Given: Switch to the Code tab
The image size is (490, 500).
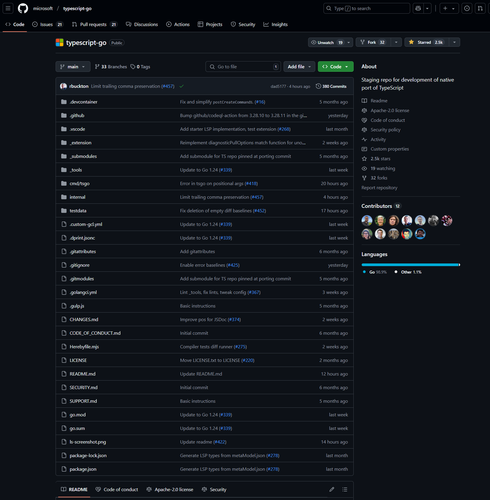Looking at the screenshot, I should [15, 24].
